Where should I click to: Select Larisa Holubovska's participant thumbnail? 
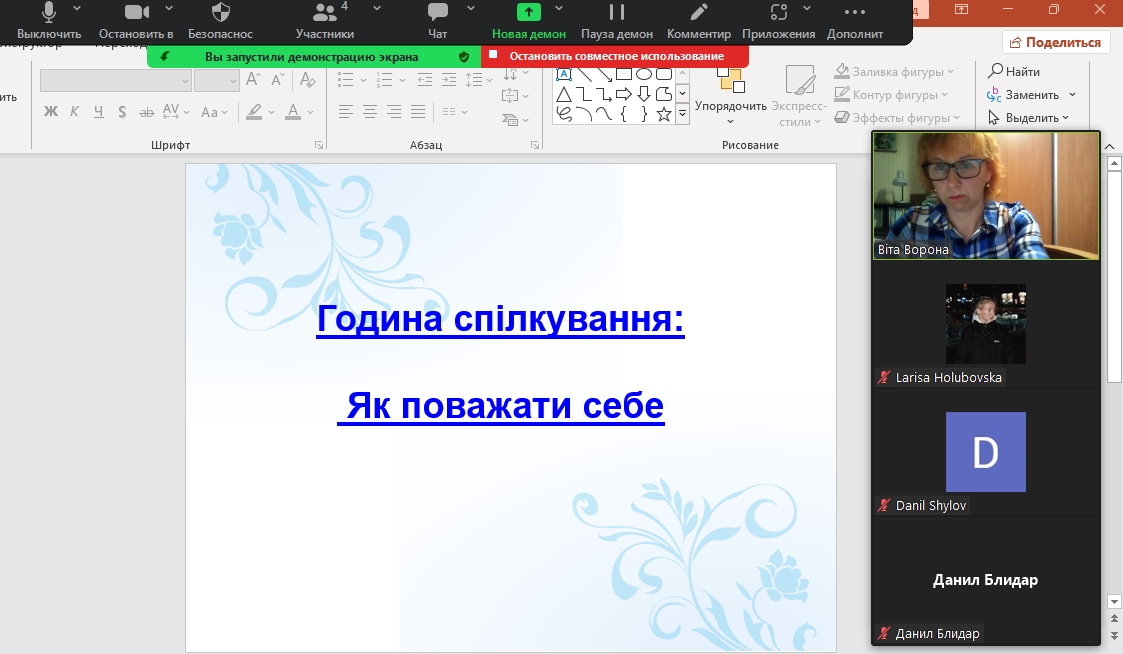985,324
